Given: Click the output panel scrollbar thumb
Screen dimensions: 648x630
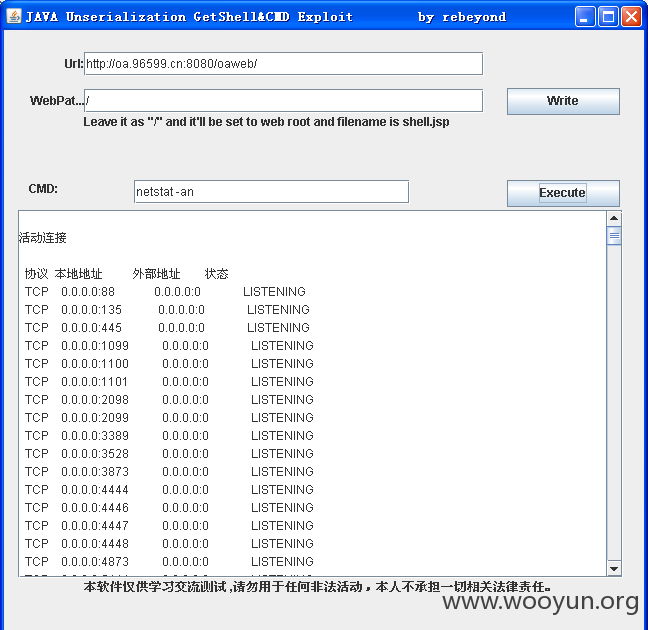Looking at the screenshot, I should click(x=614, y=236).
